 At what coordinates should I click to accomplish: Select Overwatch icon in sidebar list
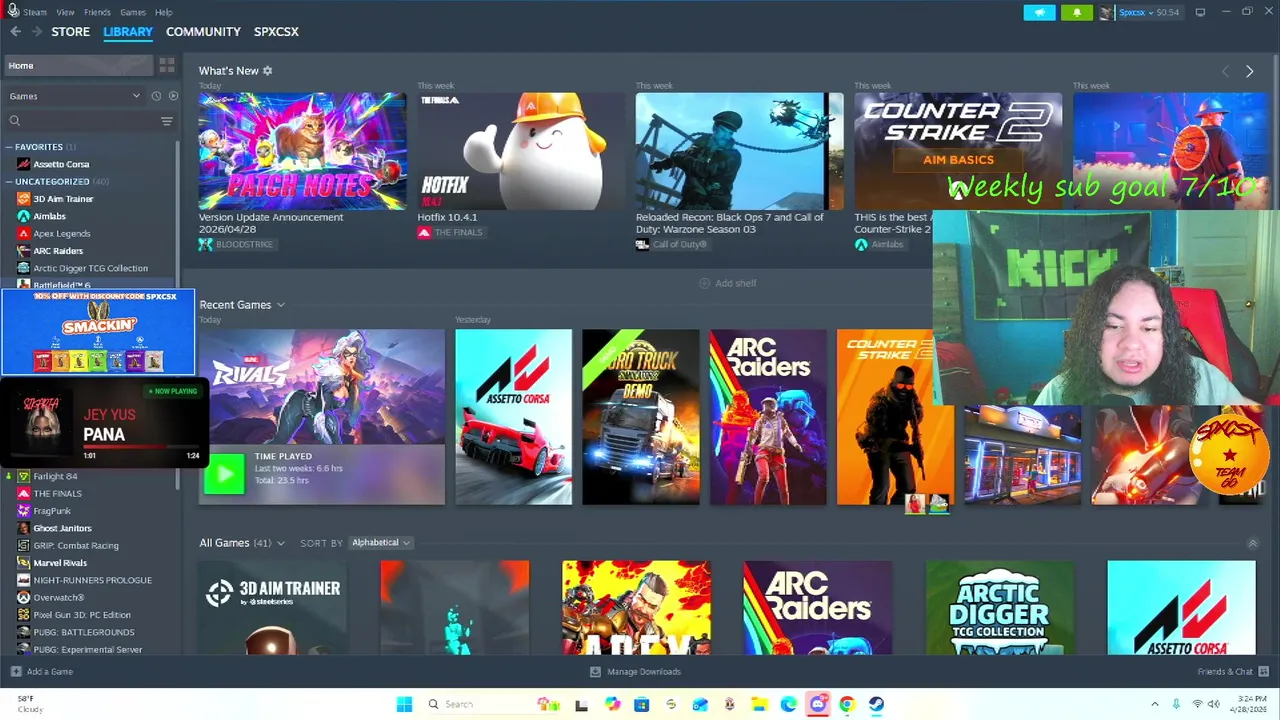pyautogui.click(x=24, y=597)
